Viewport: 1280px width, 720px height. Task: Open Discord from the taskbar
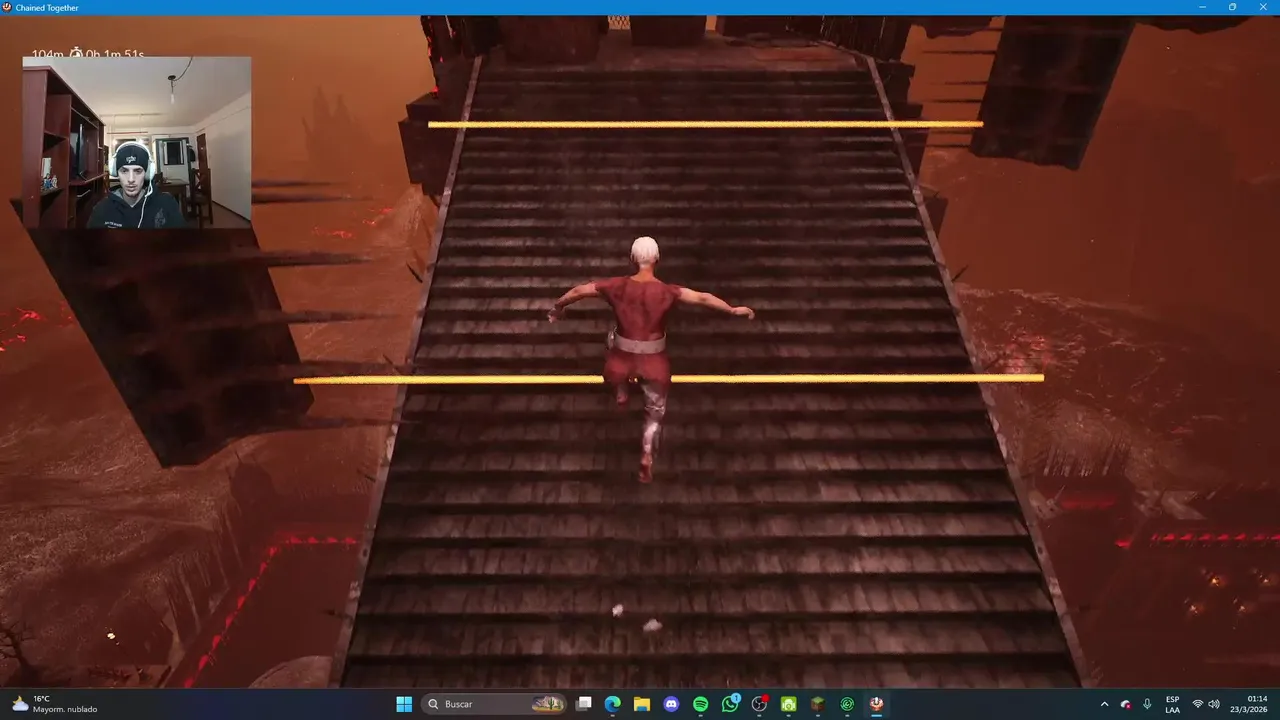tap(671, 704)
